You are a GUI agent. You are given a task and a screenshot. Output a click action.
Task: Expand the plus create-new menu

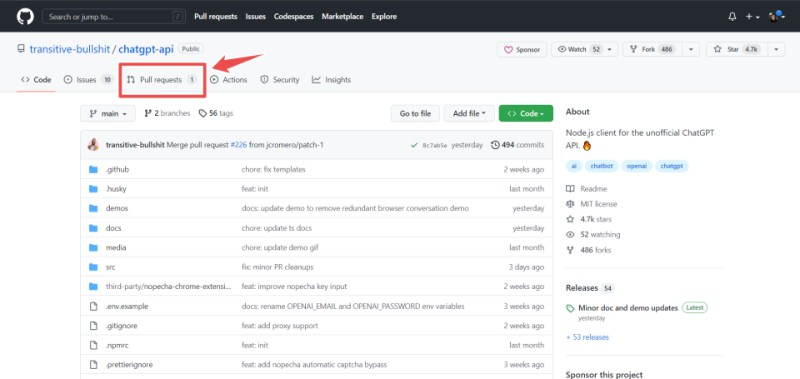point(753,17)
